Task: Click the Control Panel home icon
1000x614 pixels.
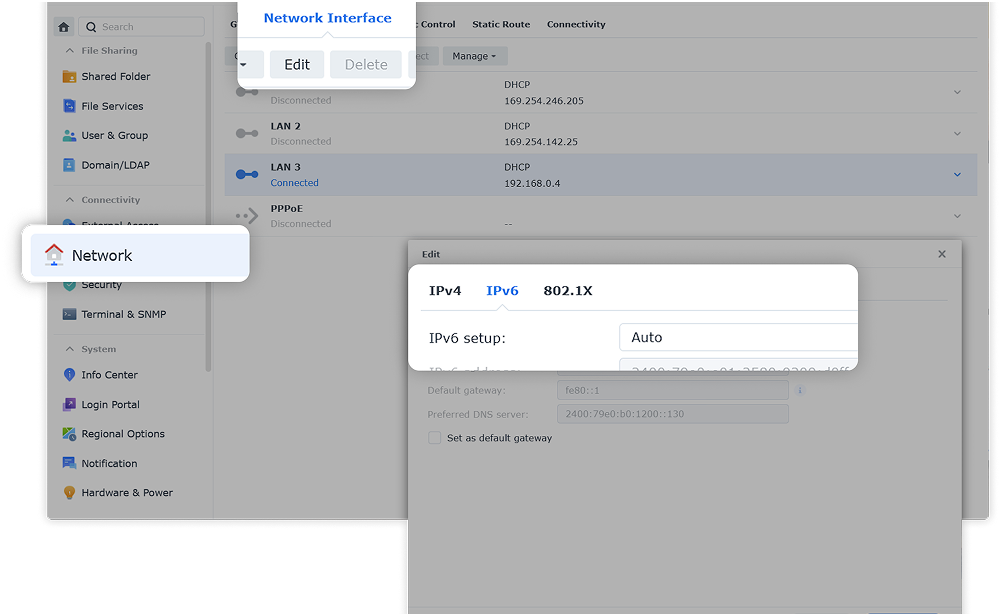Action: (x=64, y=27)
